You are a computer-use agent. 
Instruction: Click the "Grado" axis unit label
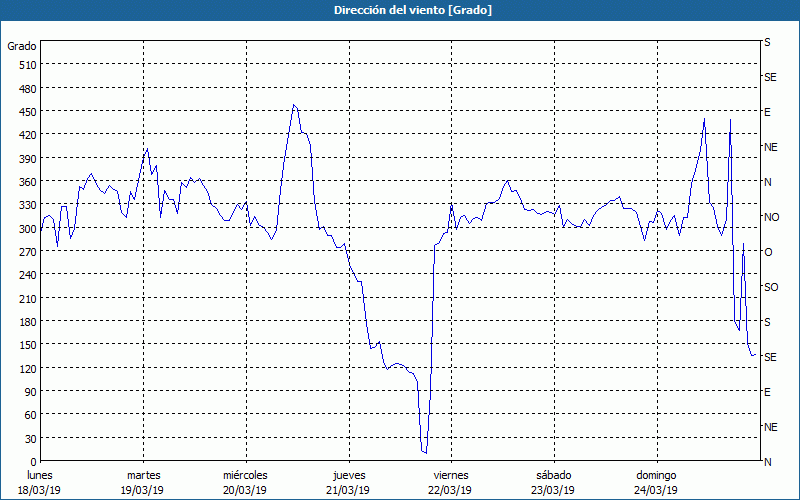[x=21, y=46]
